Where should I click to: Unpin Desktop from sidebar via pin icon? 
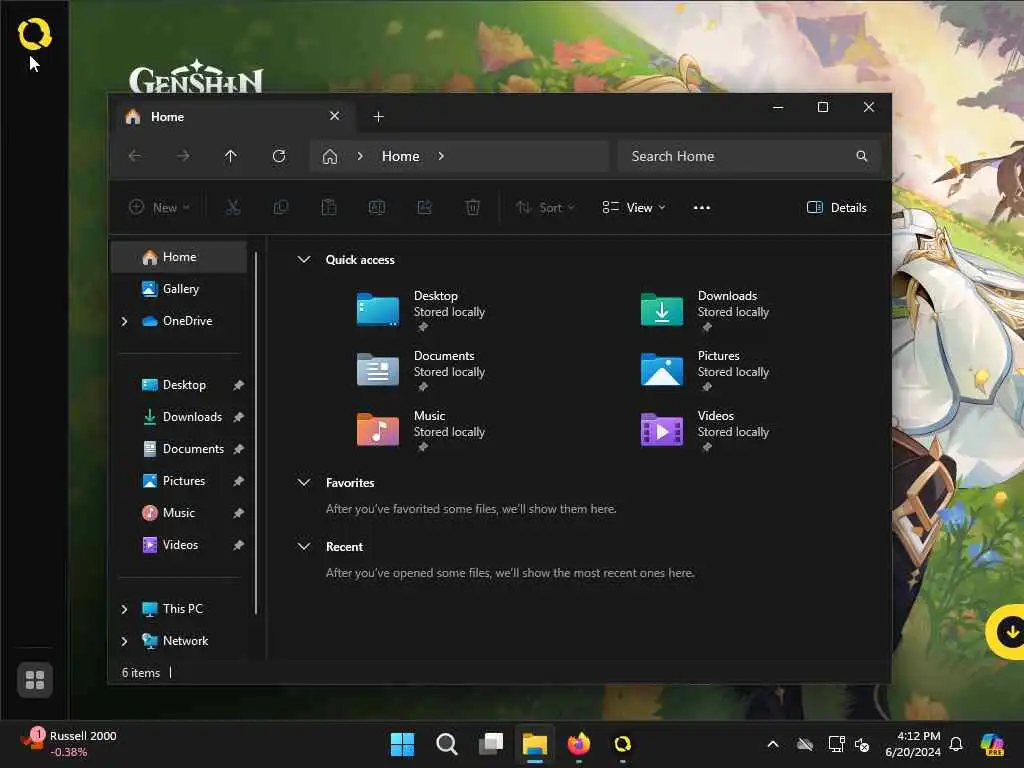(238, 385)
